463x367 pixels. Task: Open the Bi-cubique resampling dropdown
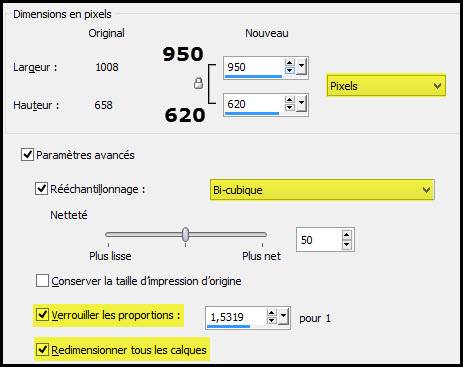click(x=322, y=190)
